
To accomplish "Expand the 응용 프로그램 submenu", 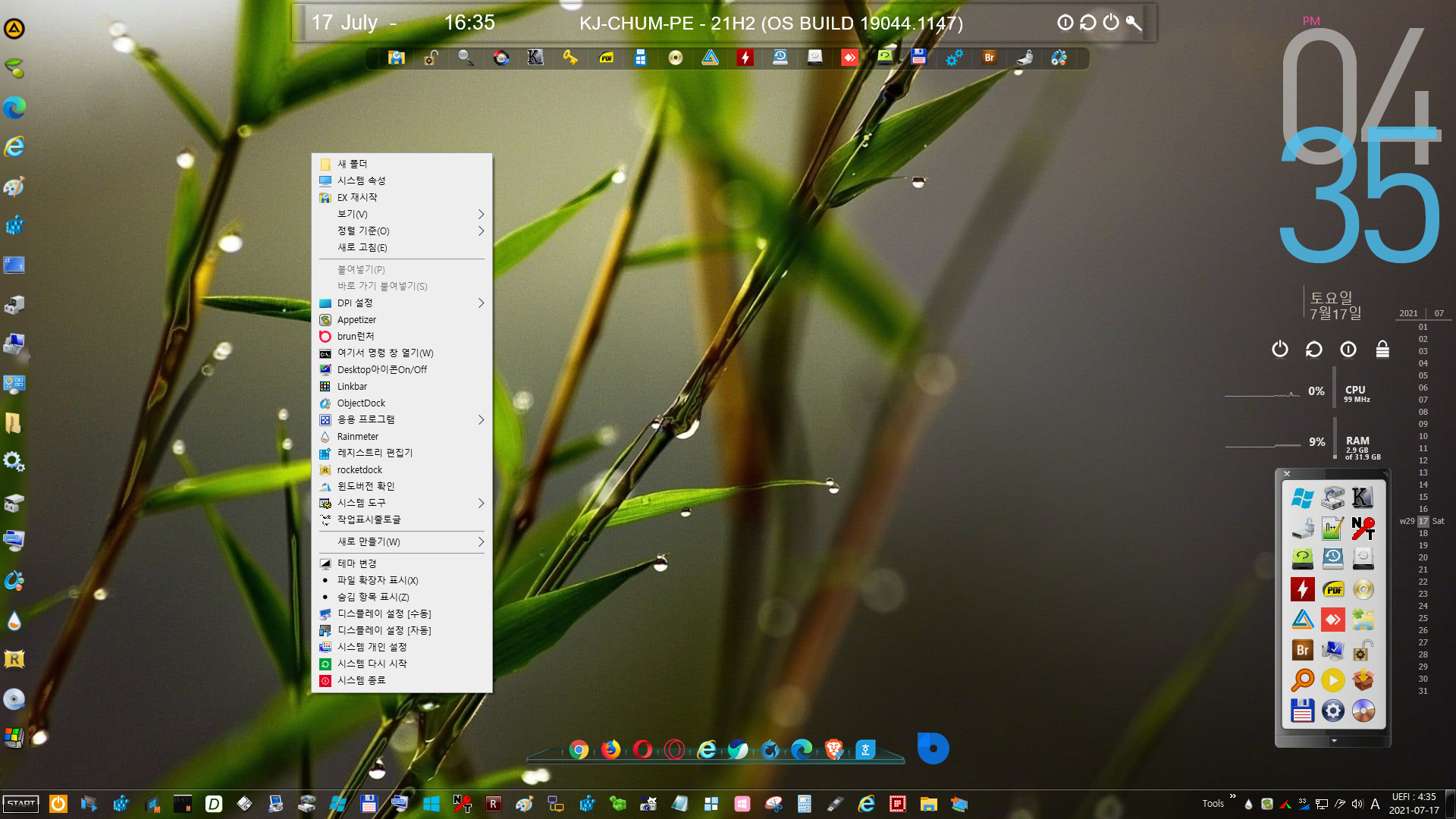I will (x=402, y=419).
